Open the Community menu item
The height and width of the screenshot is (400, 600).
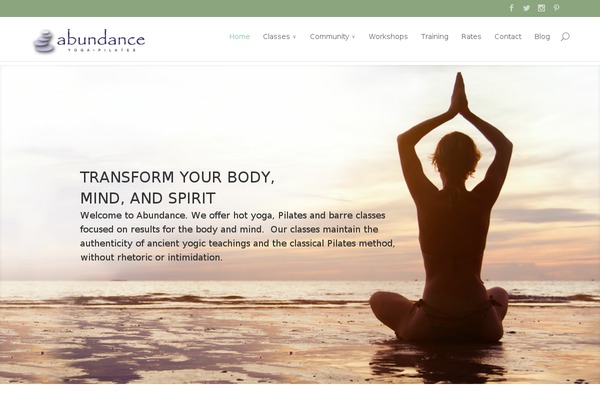click(x=329, y=37)
